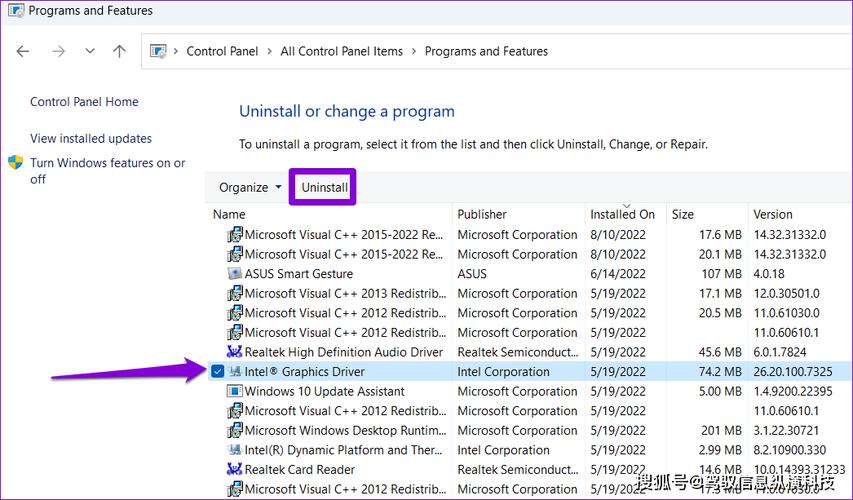Click the ASUS publisher cell

click(472, 274)
